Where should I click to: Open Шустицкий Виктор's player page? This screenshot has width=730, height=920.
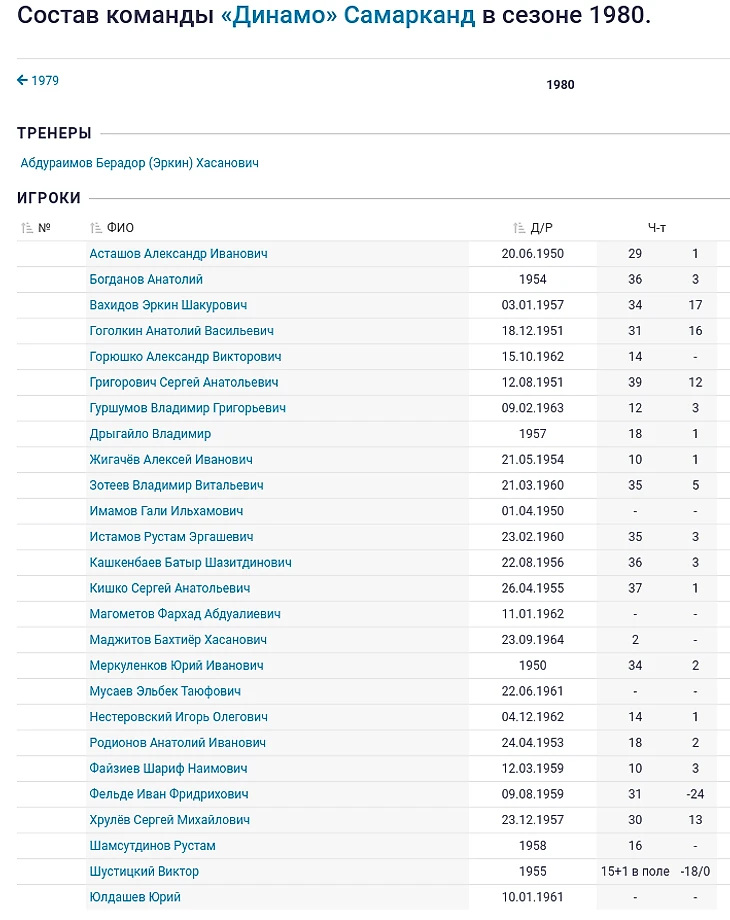coord(144,871)
